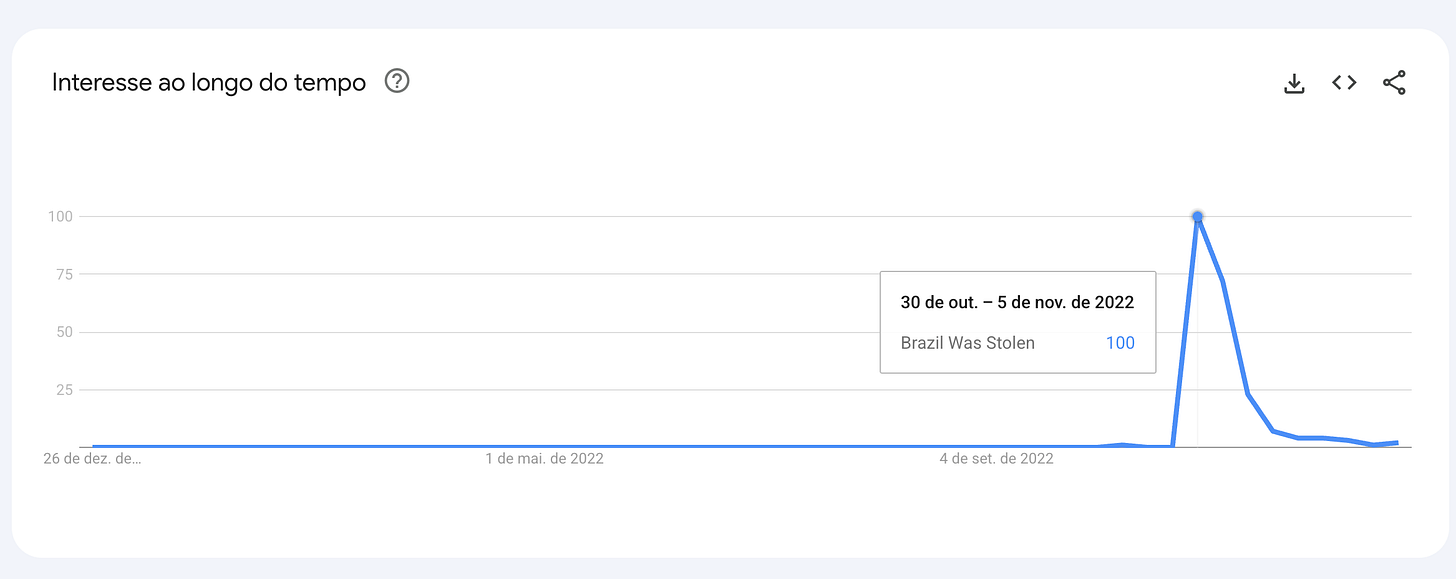Click the "4 de set. de 2022" axis label
Screen dimensions: 1456x579
(x=996, y=459)
